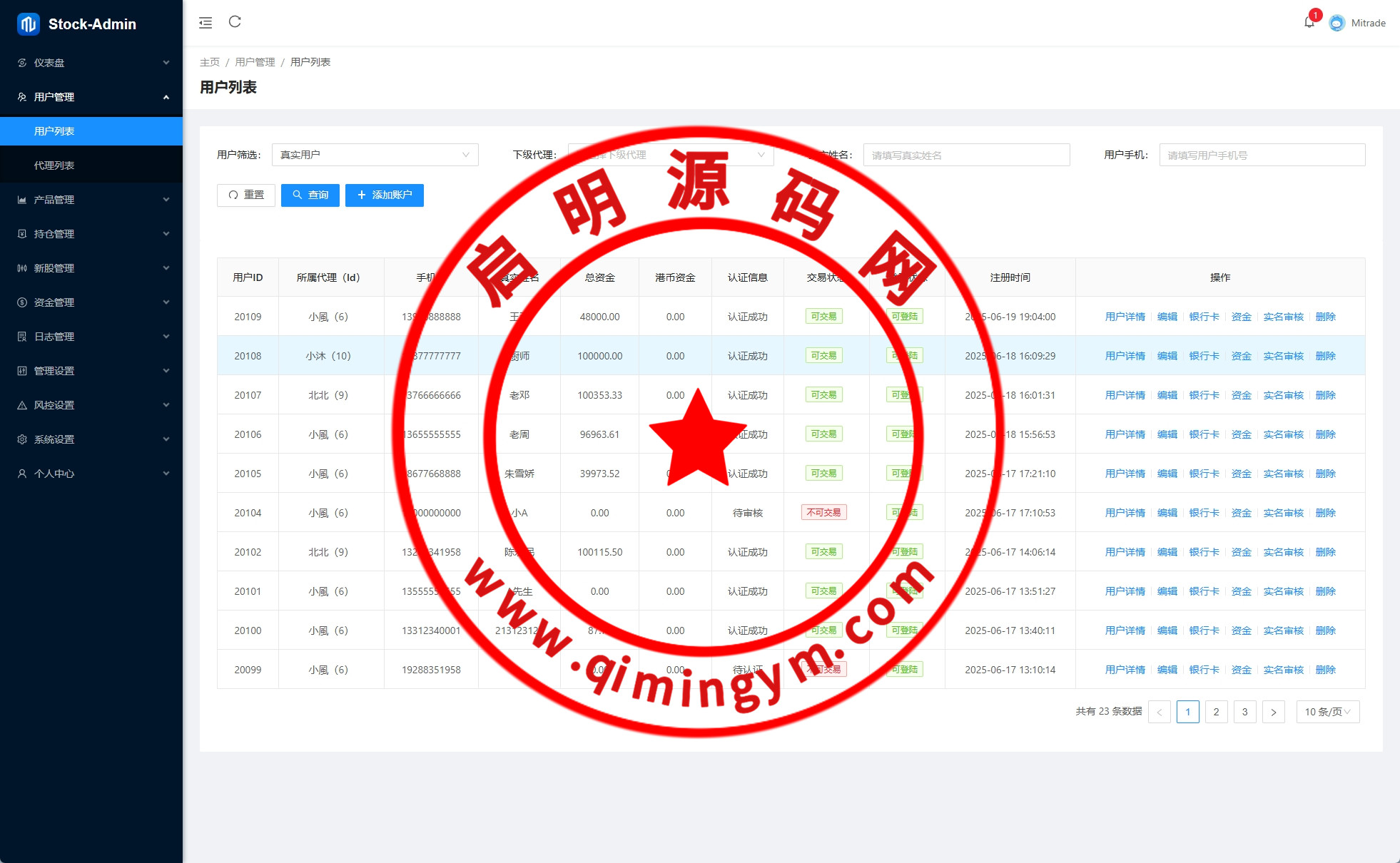Click the 资金管理 coin icon
The image size is (1400, 863).
(22, 302)
